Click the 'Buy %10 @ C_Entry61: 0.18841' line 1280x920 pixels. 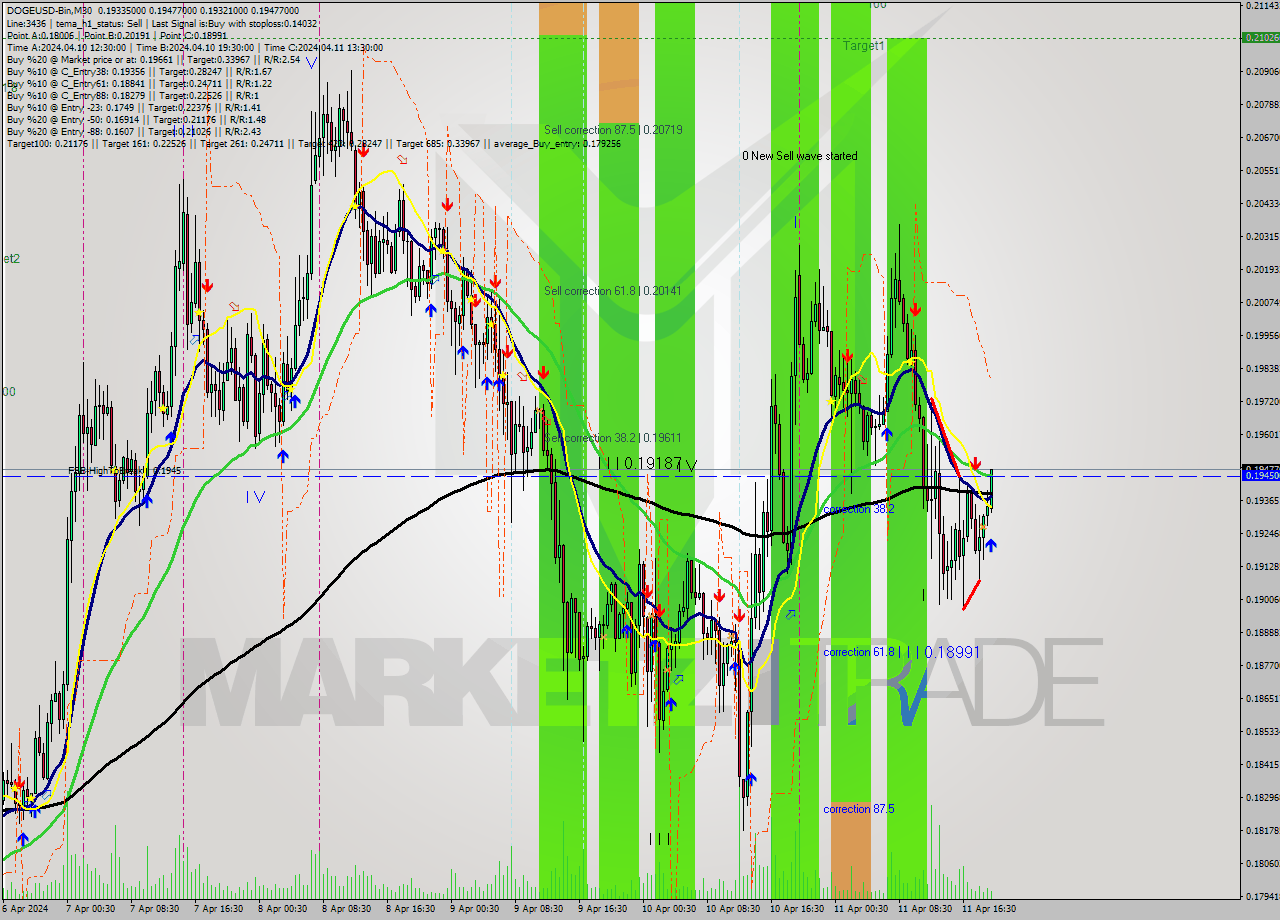pos(139,83)
